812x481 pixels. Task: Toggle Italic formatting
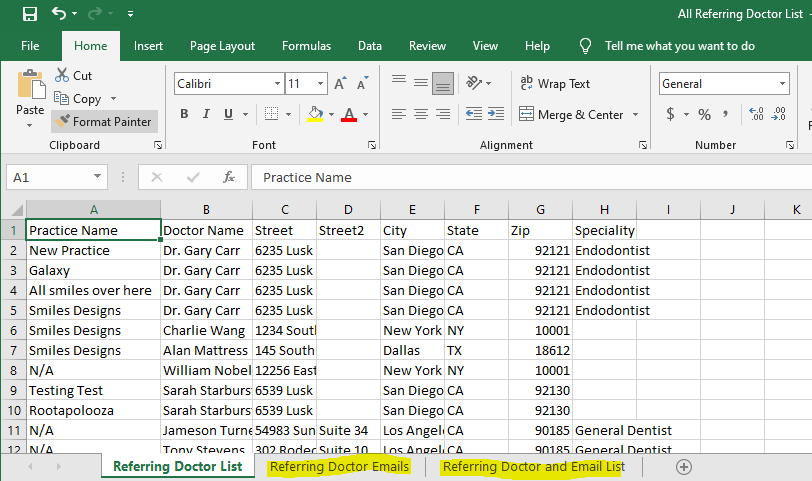tap(207, 114)
